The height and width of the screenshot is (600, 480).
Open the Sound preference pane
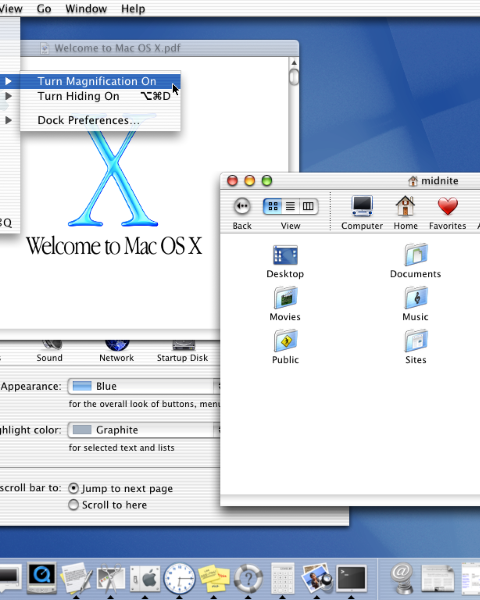coord(50,352)
